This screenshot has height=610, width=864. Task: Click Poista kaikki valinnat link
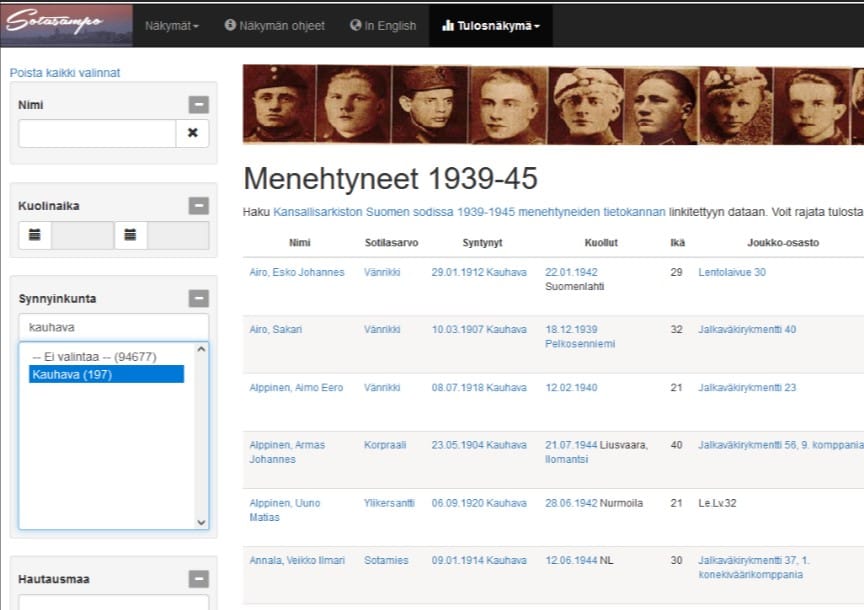pos(65,73)
